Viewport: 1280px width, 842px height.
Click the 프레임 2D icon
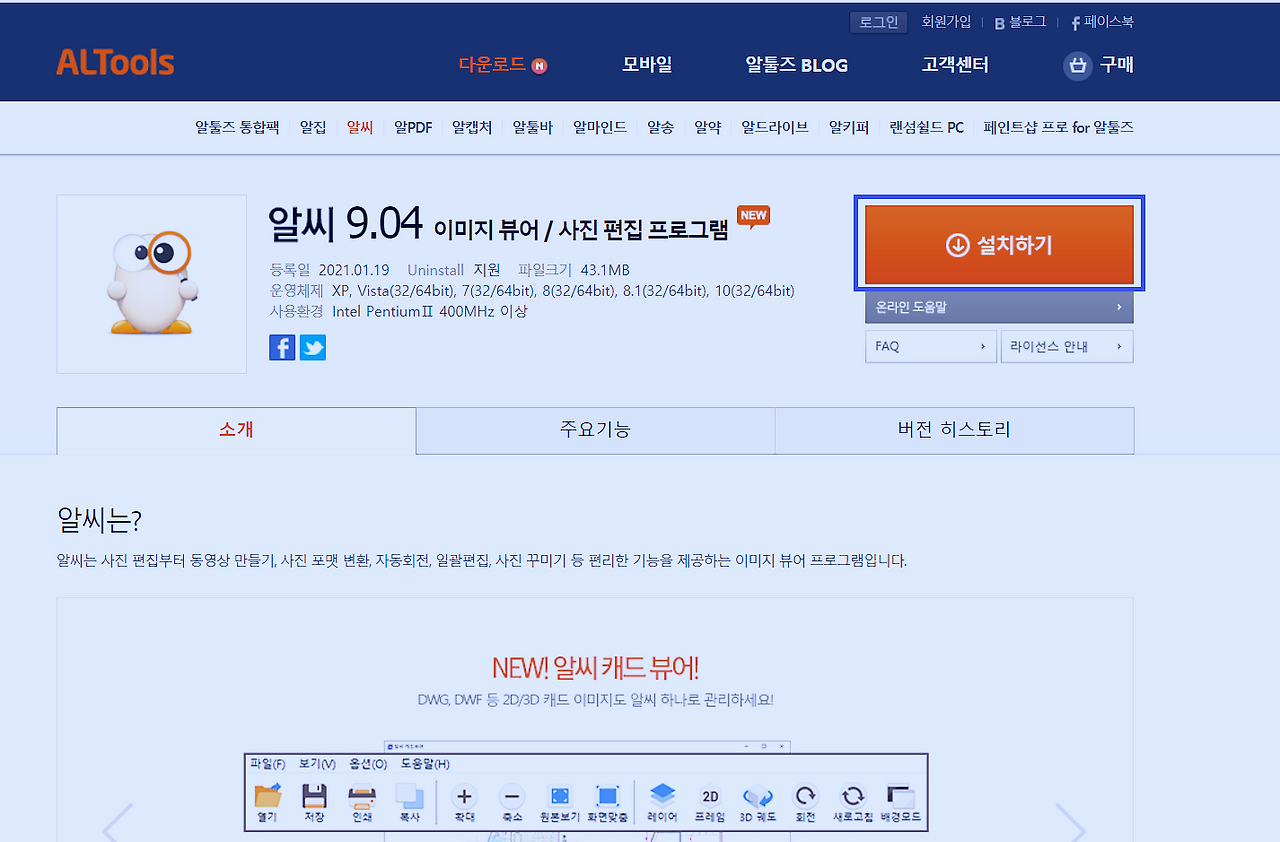point(710,797)
